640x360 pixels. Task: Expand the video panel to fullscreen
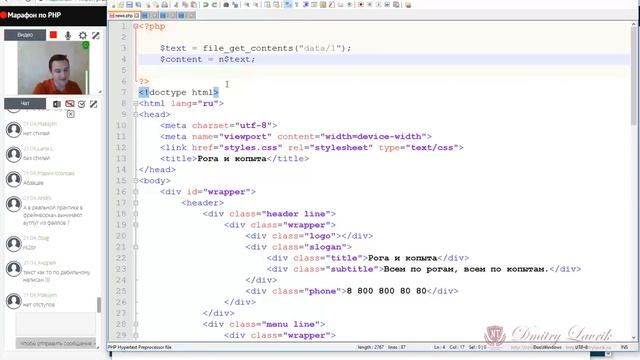pos(96,36)
